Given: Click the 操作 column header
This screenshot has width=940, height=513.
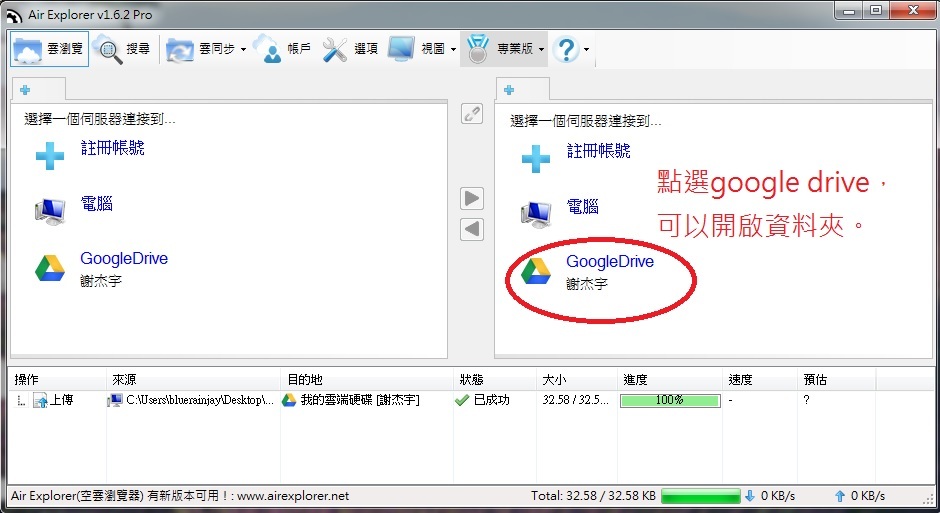Looking at the screenshot, I should coord(58,379).
